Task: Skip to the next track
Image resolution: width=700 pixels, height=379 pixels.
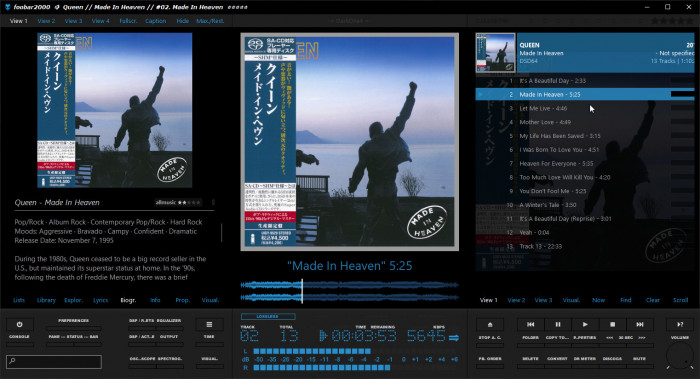Action: coord(640,325)
